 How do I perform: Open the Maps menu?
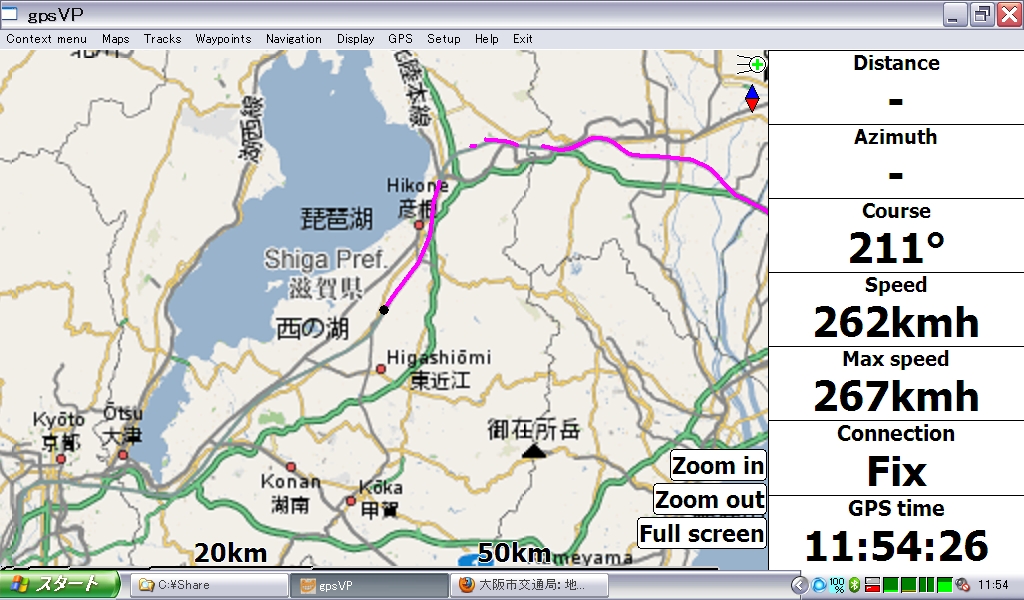coord(116,39)
